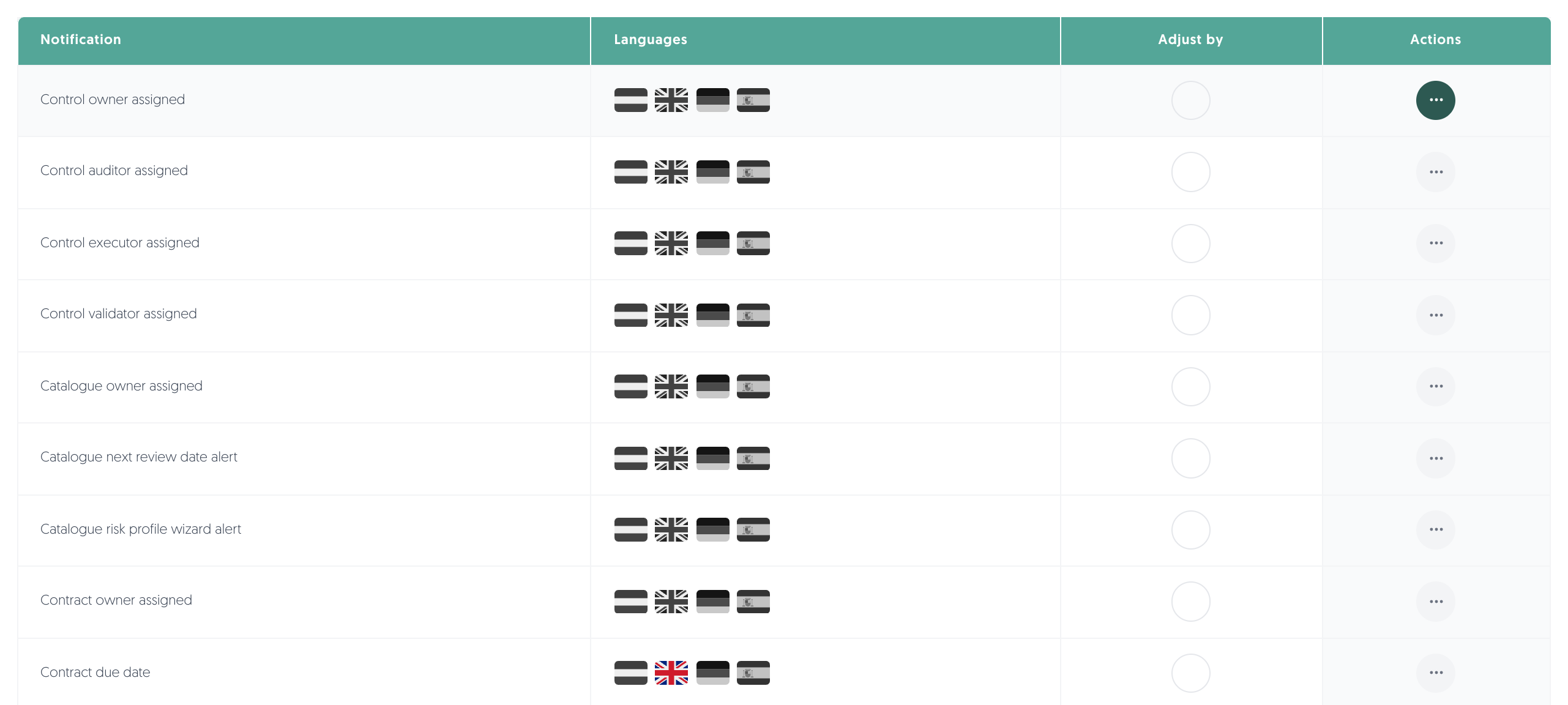Pick Spanish flag for Control auditor assigned
This screenshot has height=705, width=1568.
753,172
